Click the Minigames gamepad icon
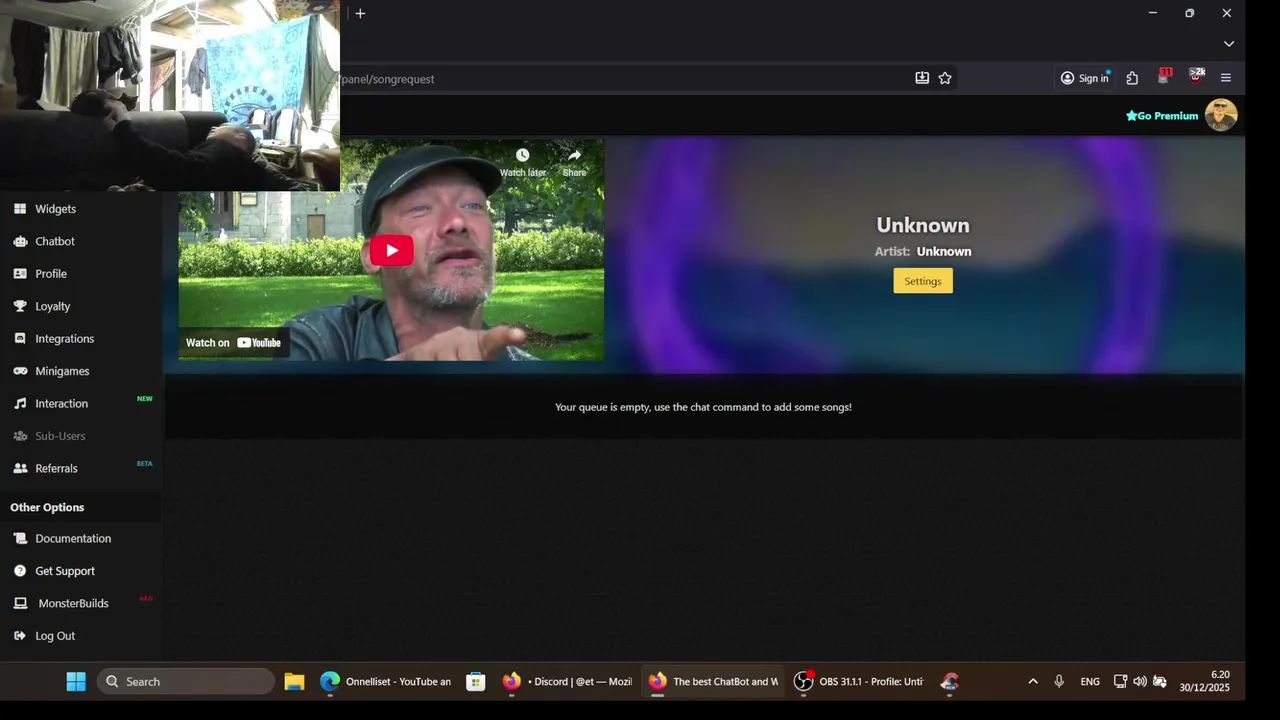The height and width of the screenshot is (720, 1280). click(20, 371)
